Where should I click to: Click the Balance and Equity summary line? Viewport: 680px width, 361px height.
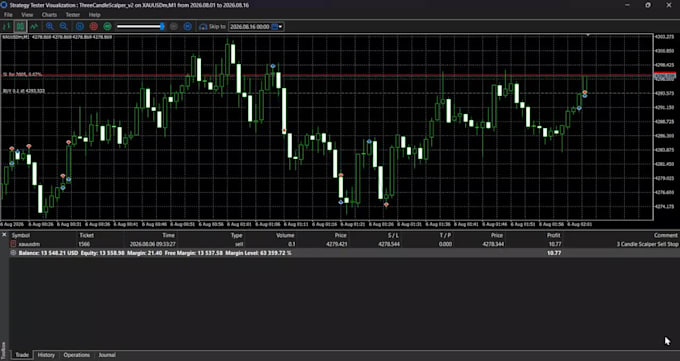(x=155, y=253)
